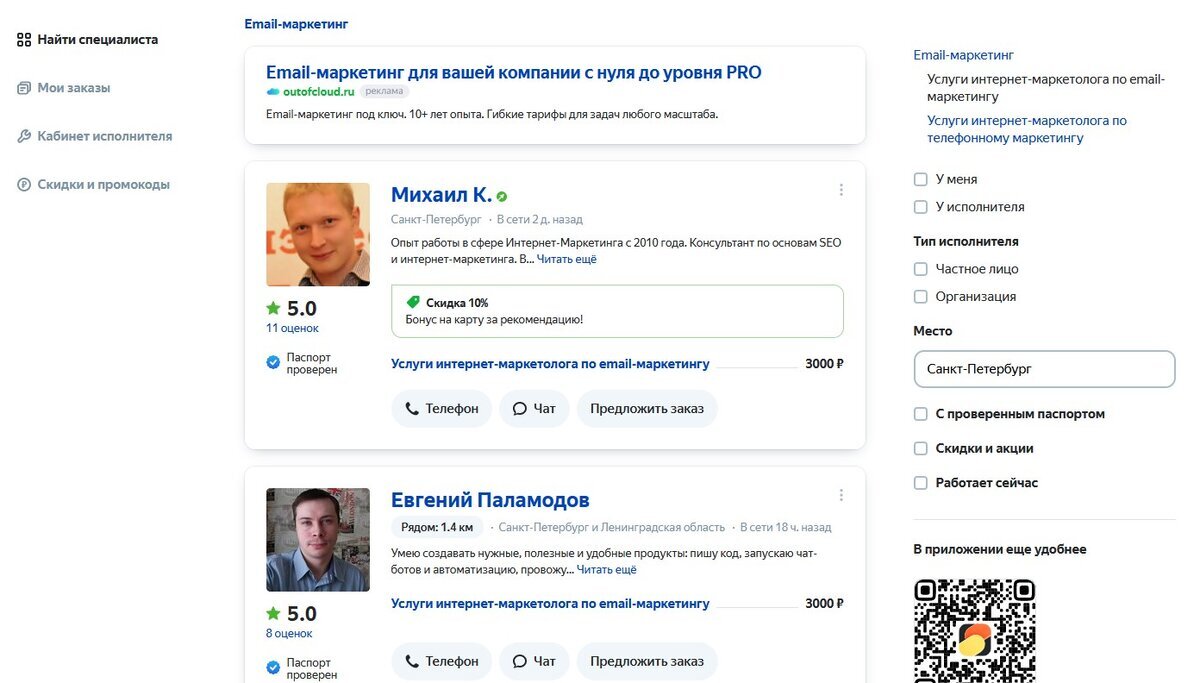Click the Кабинет исполнителя wrench icon

tap(24, 136)
